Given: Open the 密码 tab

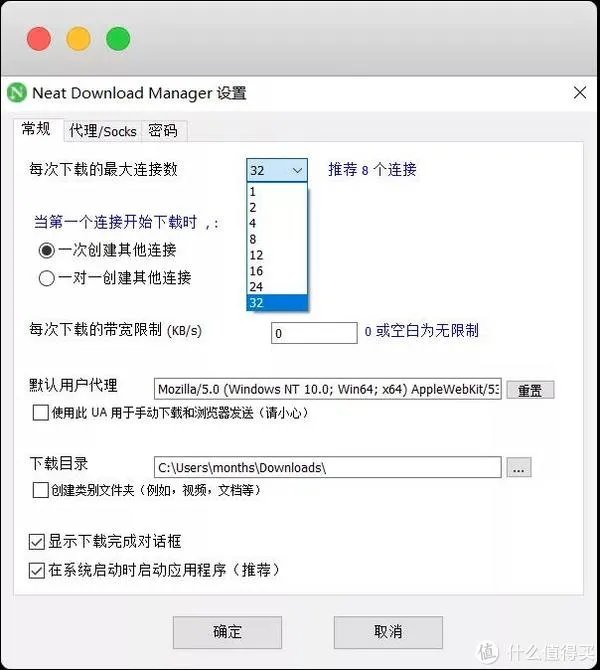Looking at the screenshot, I should click(x=163, y=131).
